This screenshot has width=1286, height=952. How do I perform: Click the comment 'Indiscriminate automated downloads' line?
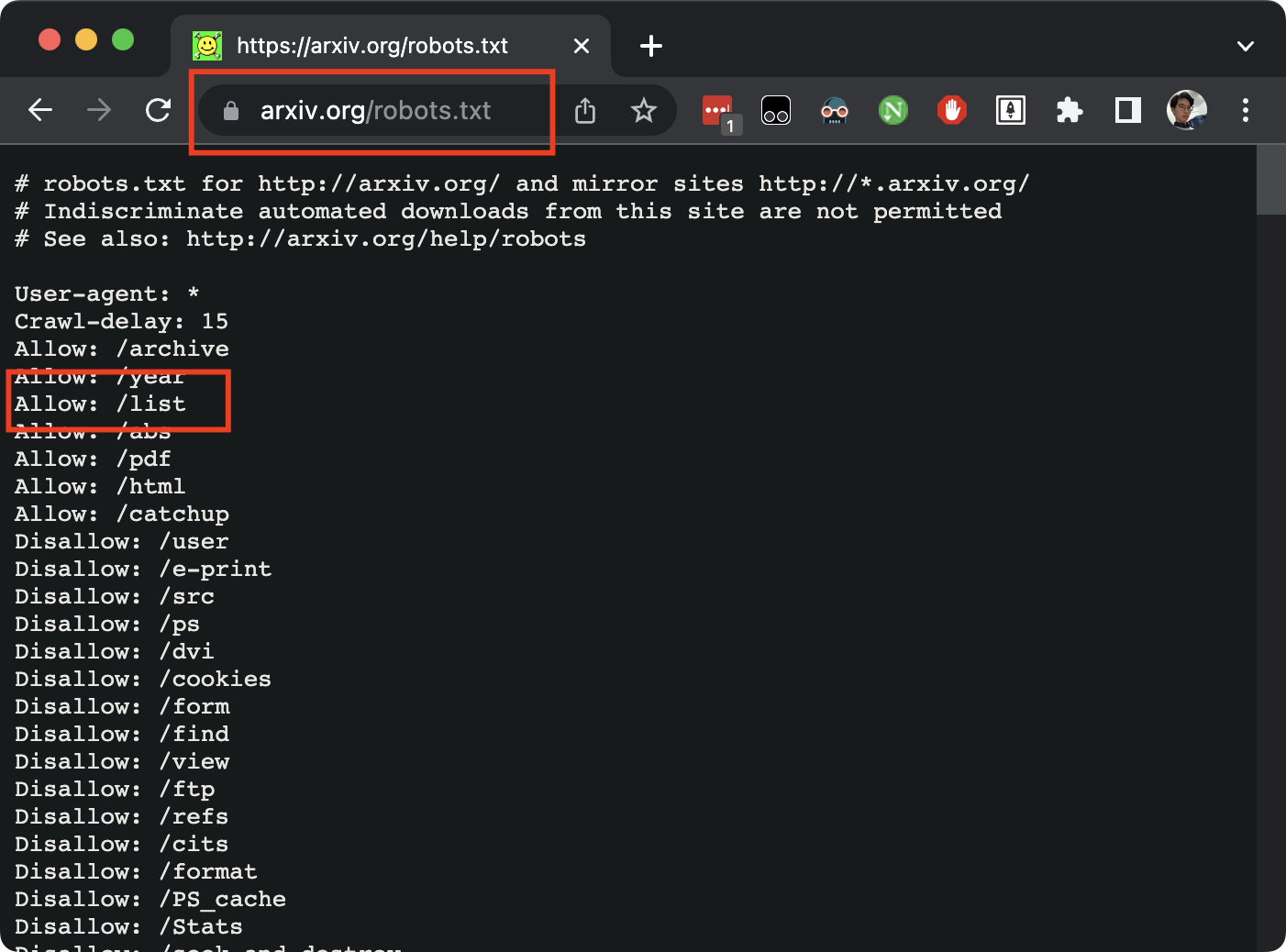coord(508,212)
